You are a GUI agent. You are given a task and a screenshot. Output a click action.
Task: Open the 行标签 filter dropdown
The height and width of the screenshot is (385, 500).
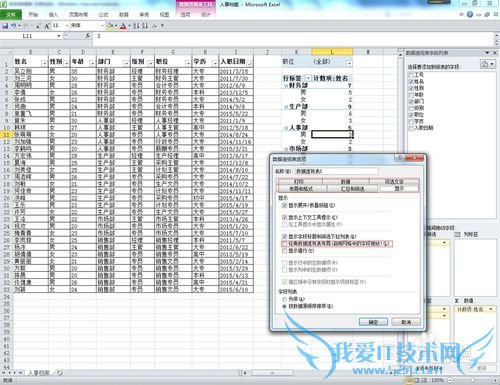tap(308, 78)
